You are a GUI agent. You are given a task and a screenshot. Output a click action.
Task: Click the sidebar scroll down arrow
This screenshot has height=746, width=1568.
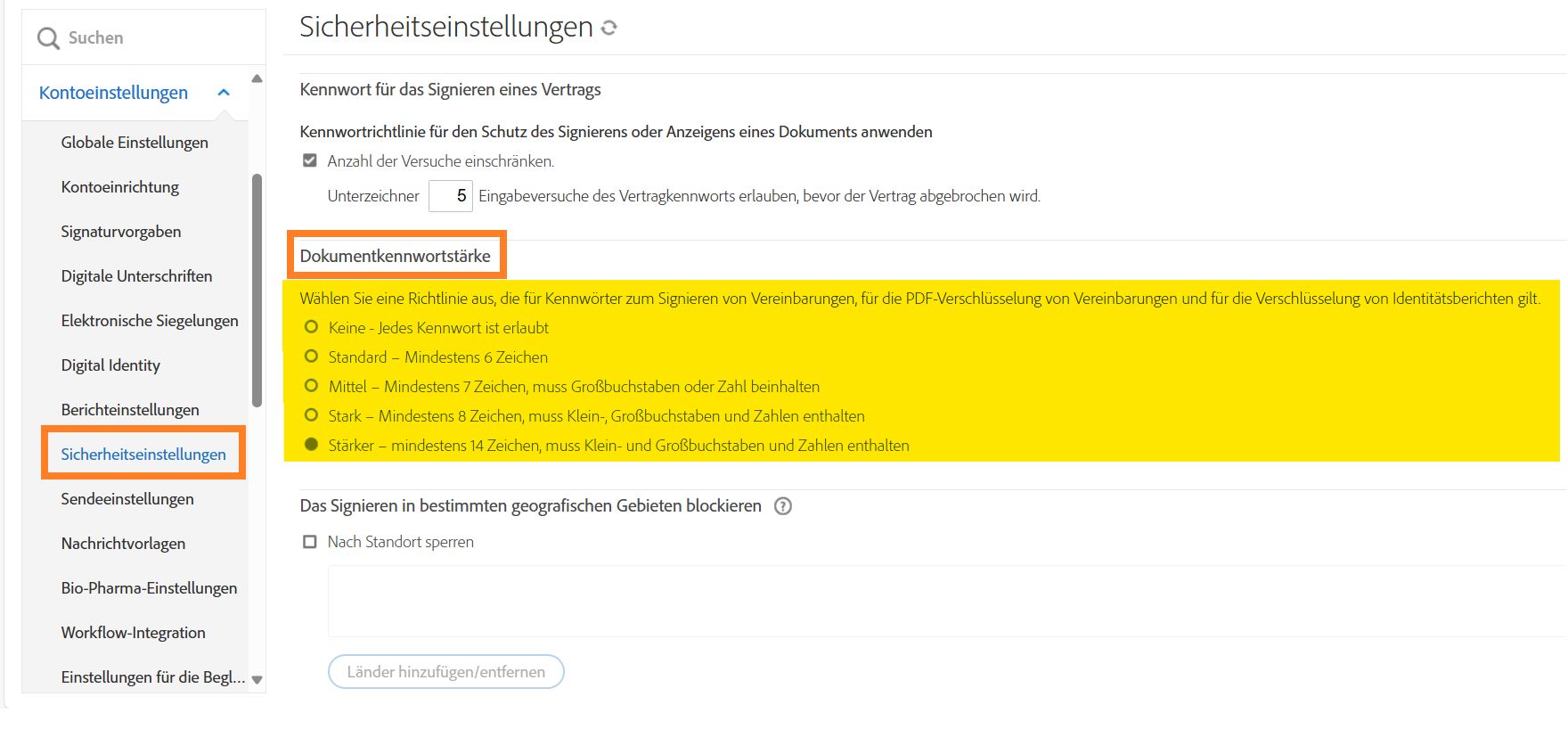[x=257, y=679]
